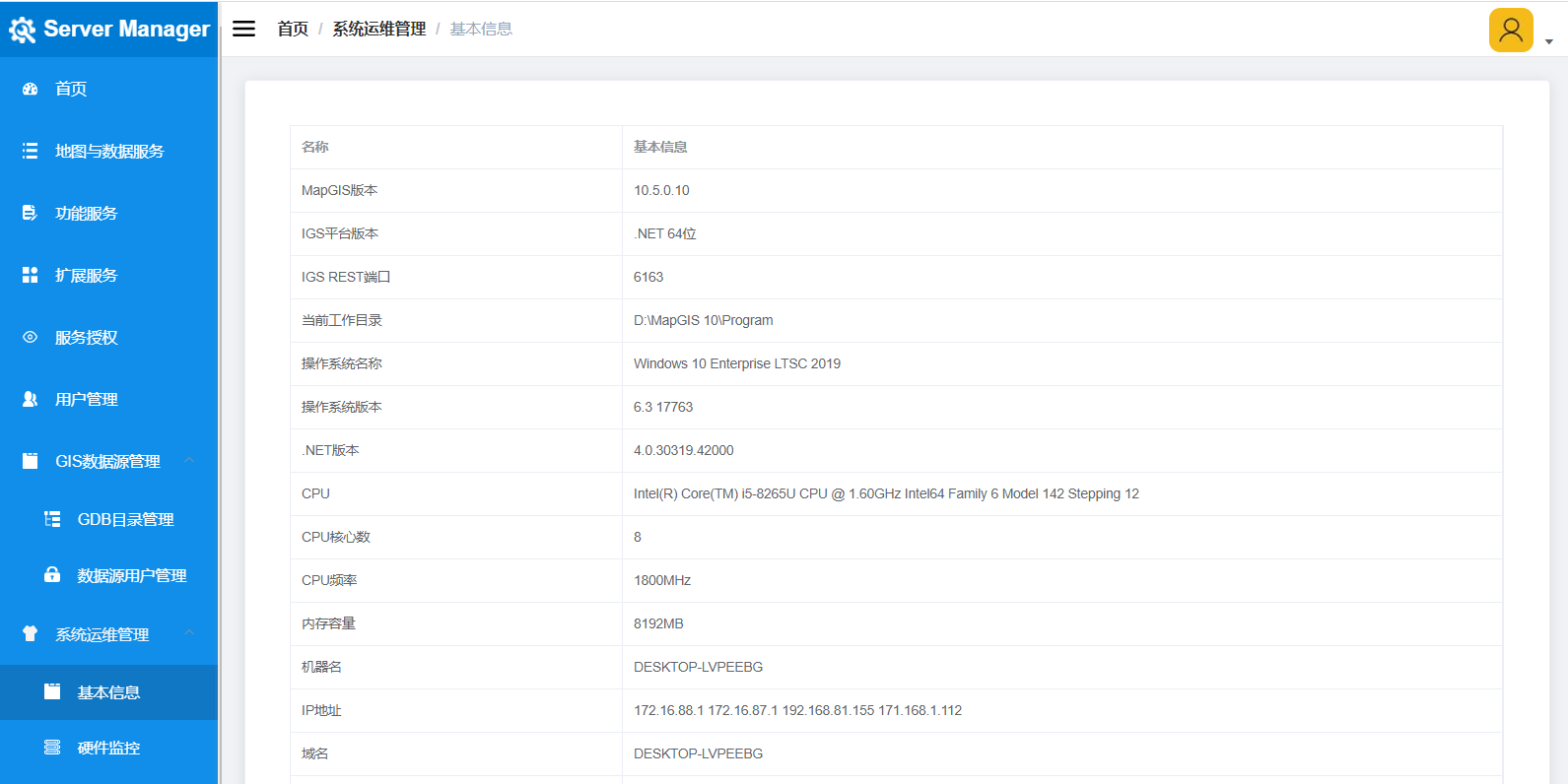Select the GDB目录管理 submenu entry
Screen dimensions: 1568x784
(x=108, y=519)
